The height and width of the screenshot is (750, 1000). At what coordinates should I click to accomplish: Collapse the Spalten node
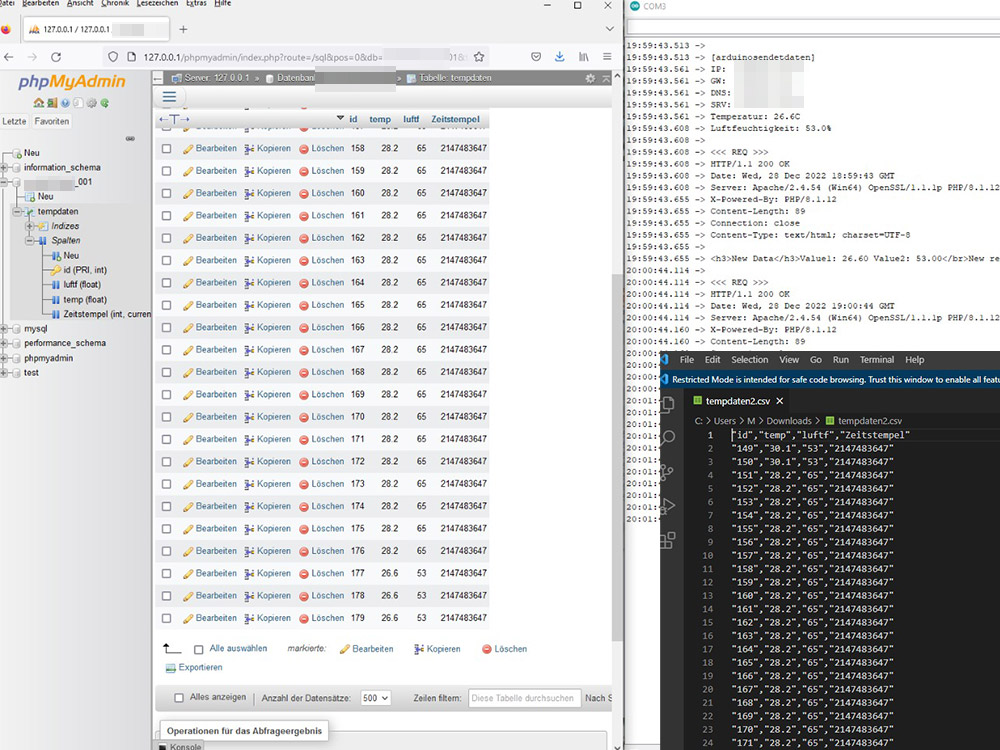tap(29, 240)
